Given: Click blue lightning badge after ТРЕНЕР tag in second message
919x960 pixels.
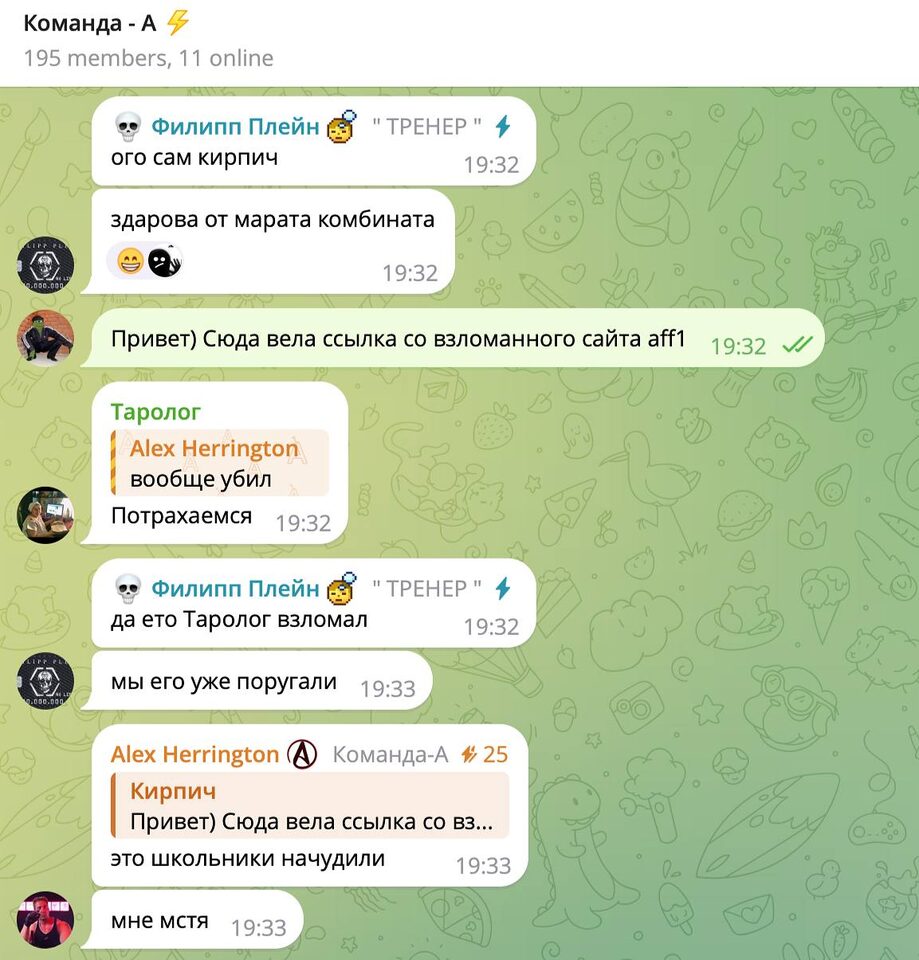Looking at the screenshot, I should (503, 588).
